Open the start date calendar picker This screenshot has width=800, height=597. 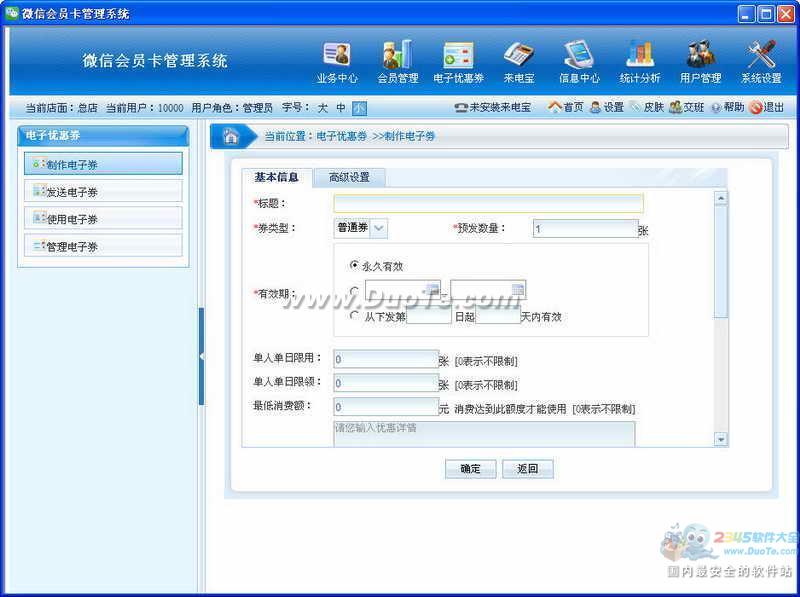tap(431, 291)
